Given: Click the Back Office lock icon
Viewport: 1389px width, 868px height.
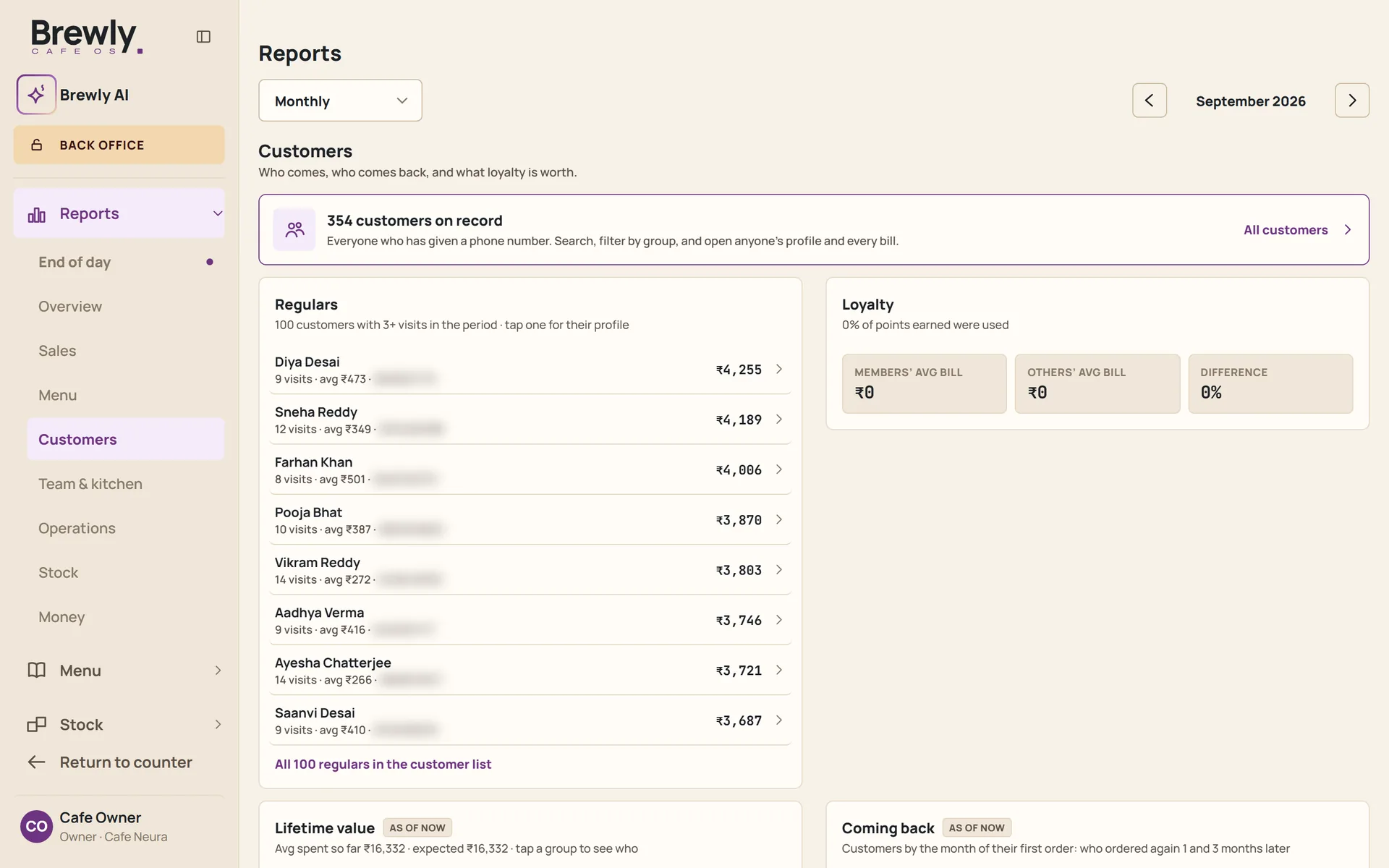Looking at the screenshot, I should click(37, 145).
